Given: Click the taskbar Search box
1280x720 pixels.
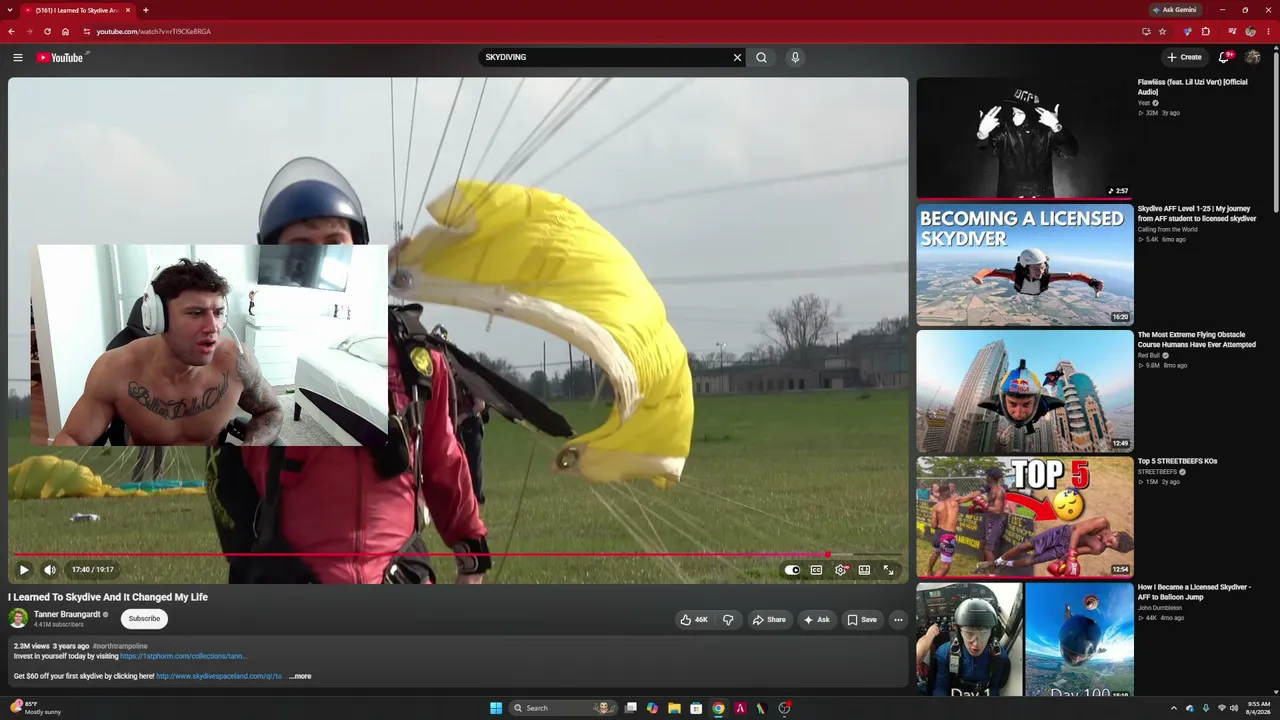Looking at the screenshot, I should pyautogui.click(x=563, y=708).
